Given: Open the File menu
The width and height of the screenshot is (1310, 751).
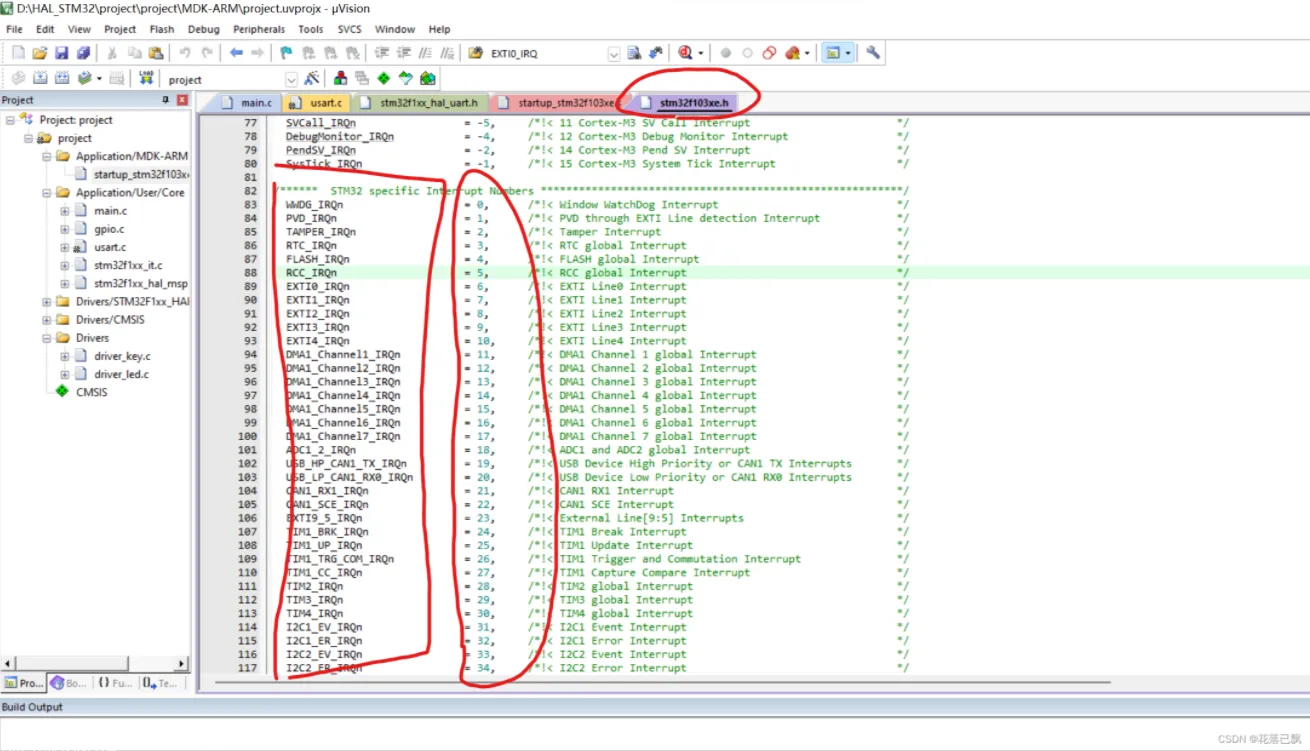Looking at the screenshot, I should 14,29.
